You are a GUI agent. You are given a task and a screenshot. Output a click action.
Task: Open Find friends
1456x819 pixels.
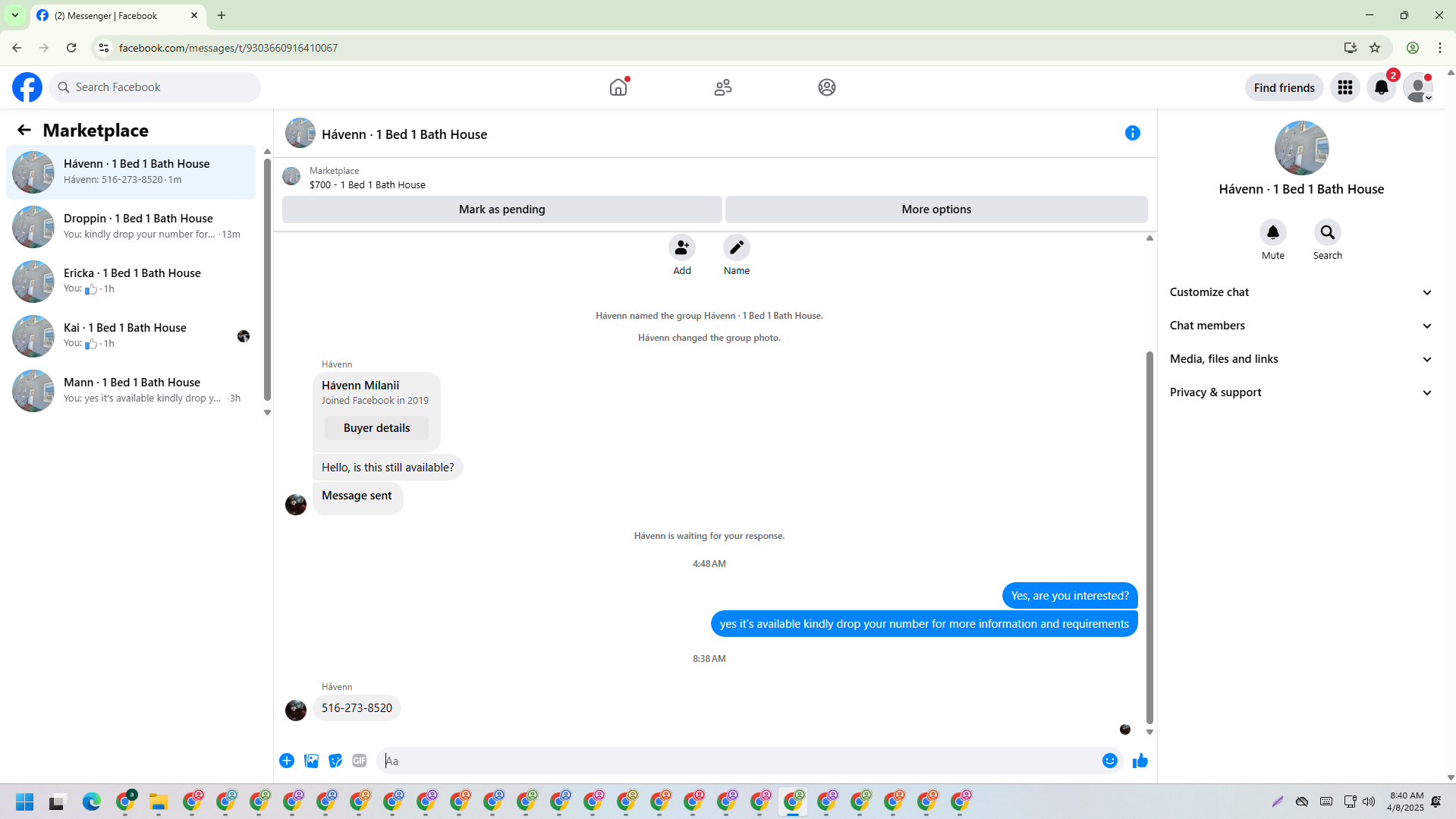[1285, 87]
